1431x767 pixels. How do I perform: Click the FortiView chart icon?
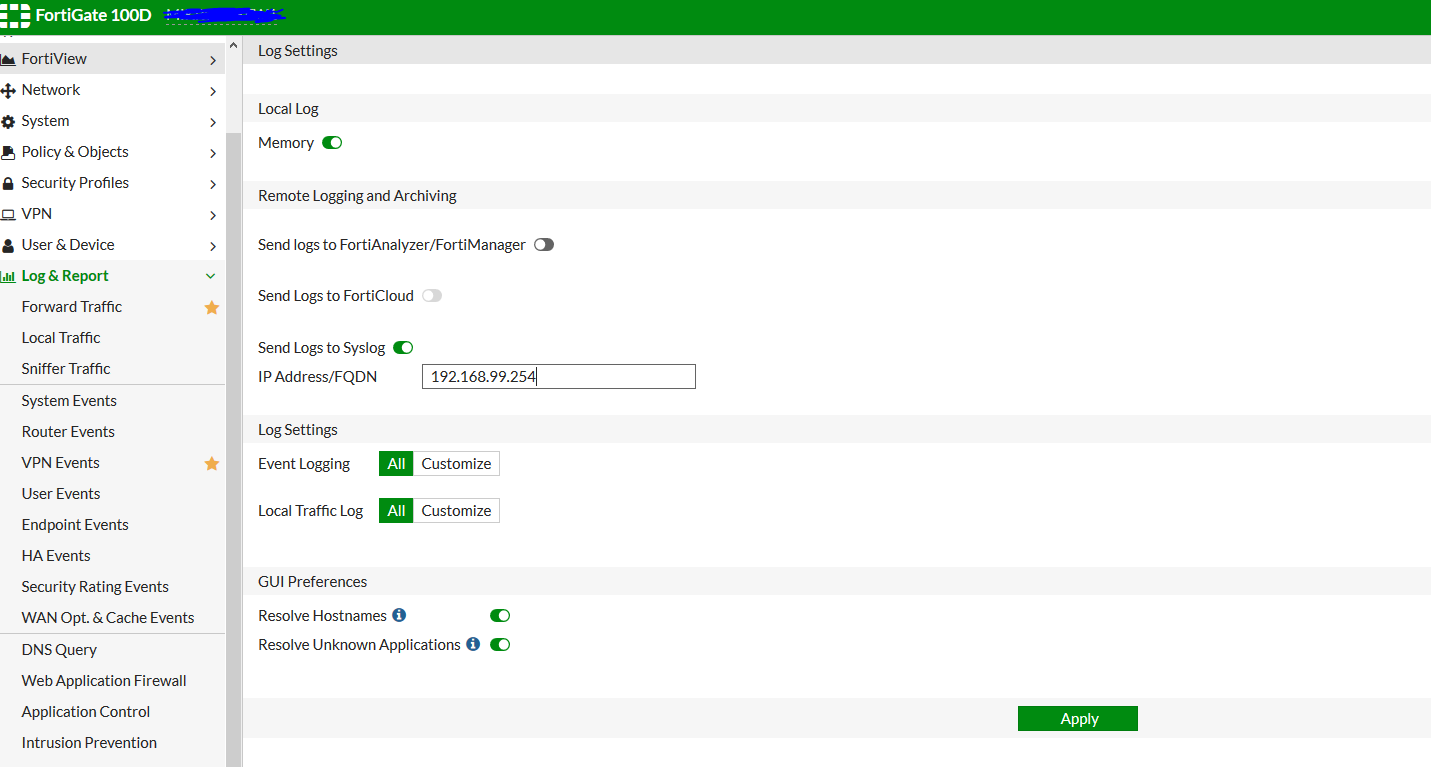click(8, 60)
